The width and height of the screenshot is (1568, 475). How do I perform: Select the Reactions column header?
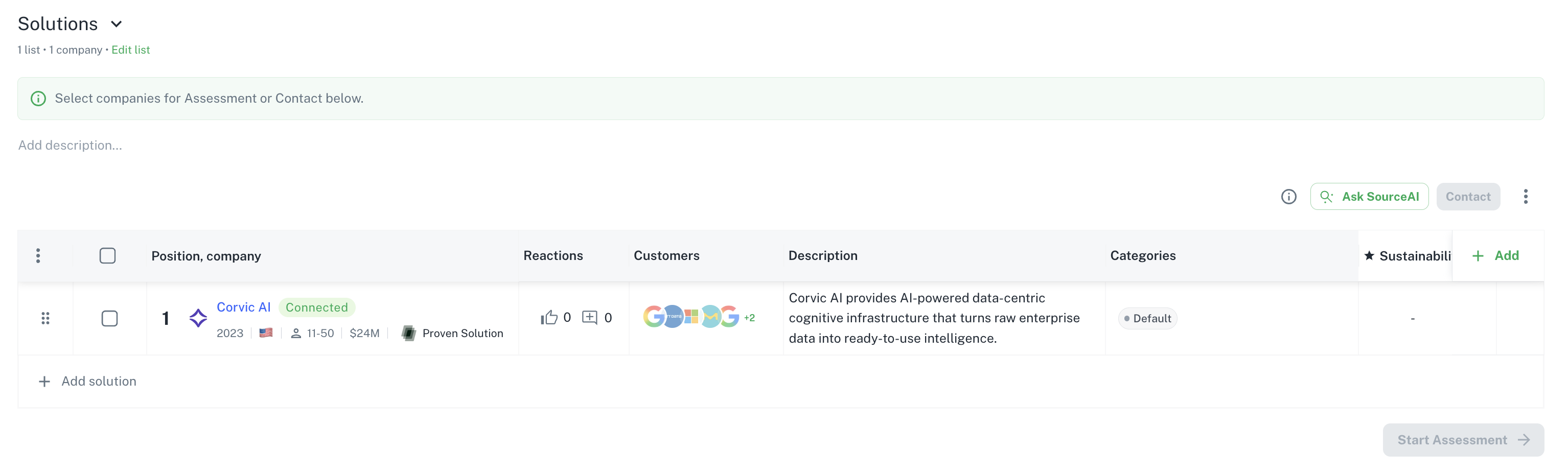552,256
